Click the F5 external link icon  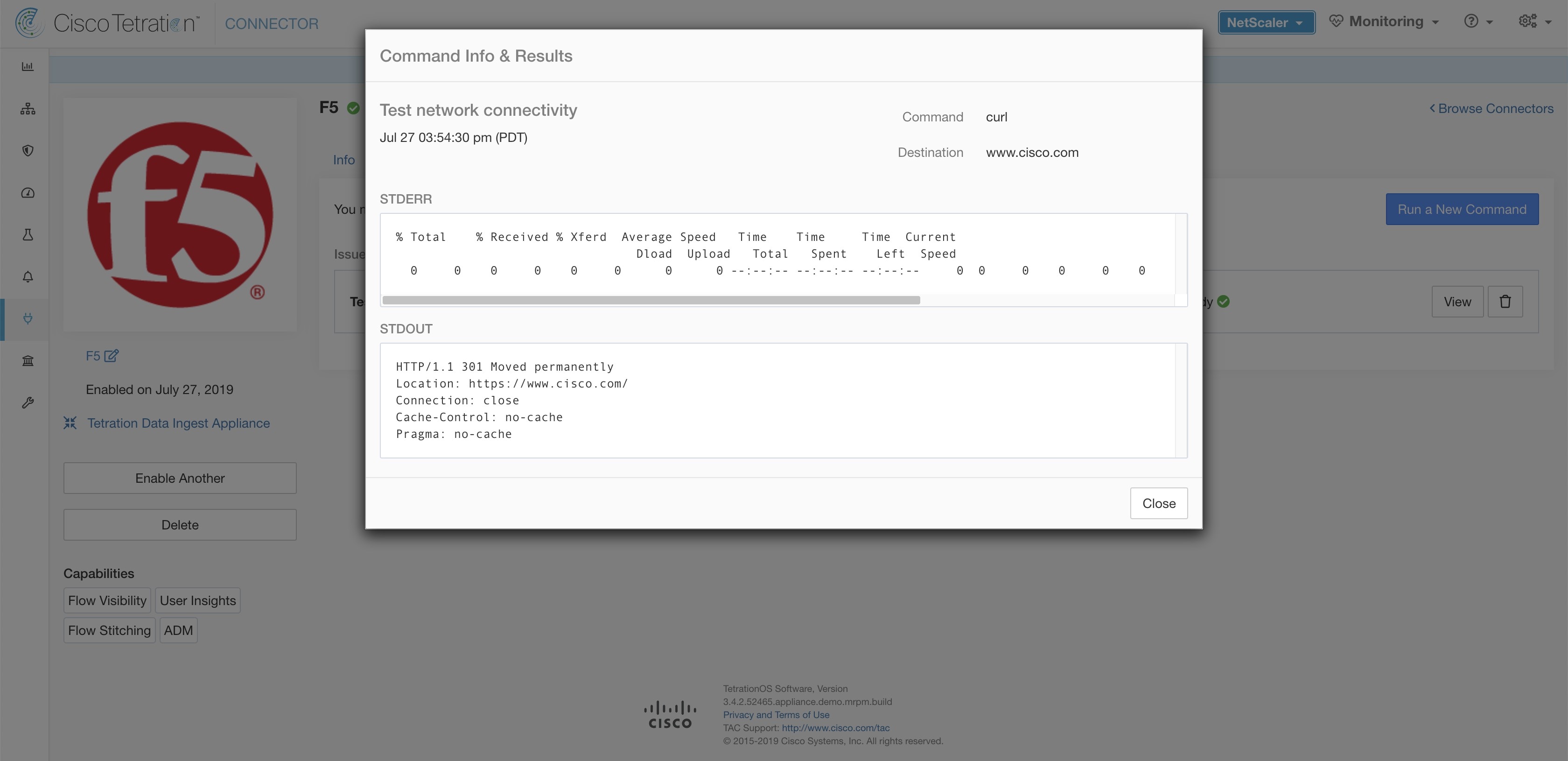[x=112, y=355]
